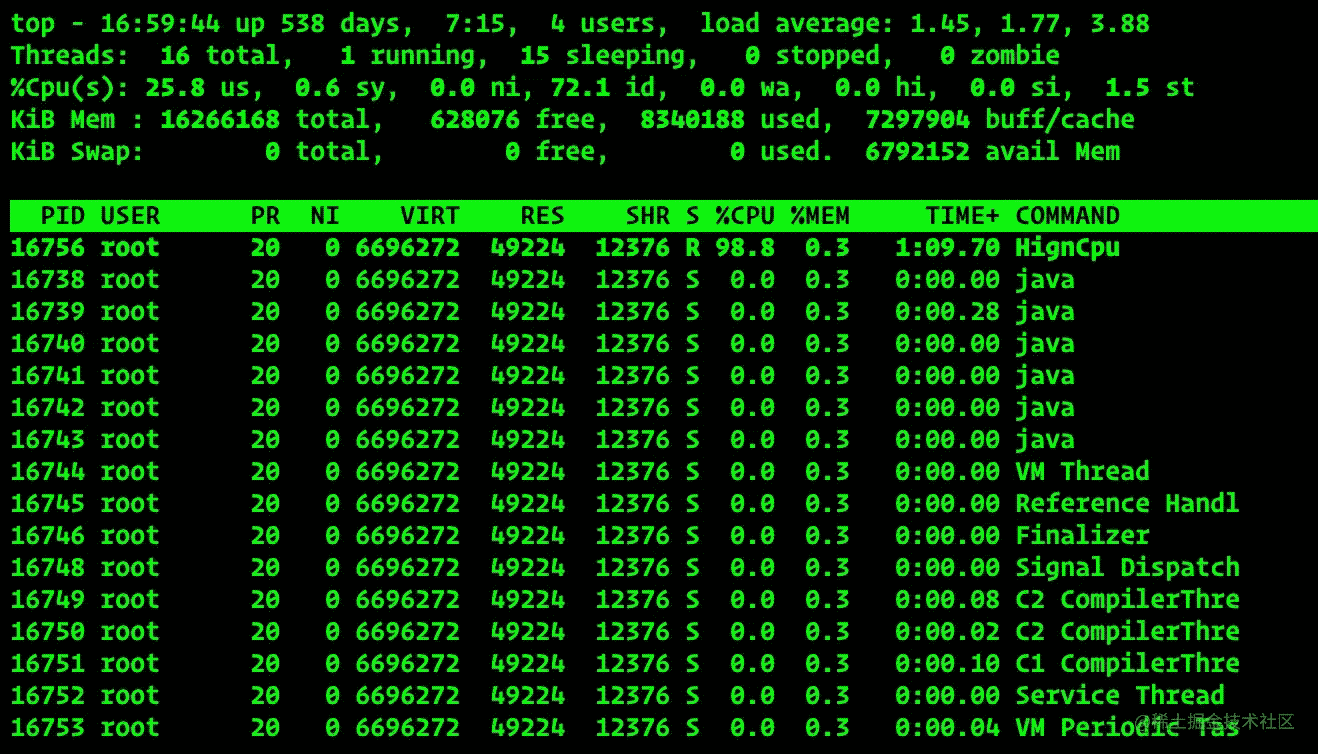This screenshot has width=1318, height=754.
Task: Click the PID column header
Action: (62, 216)
